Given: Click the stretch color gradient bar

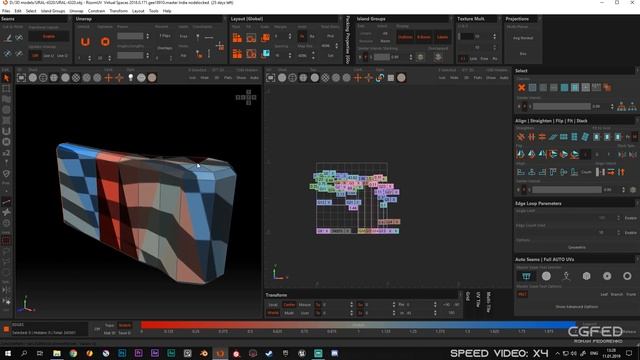Looking at the screenshot, I should pos(358,325).
